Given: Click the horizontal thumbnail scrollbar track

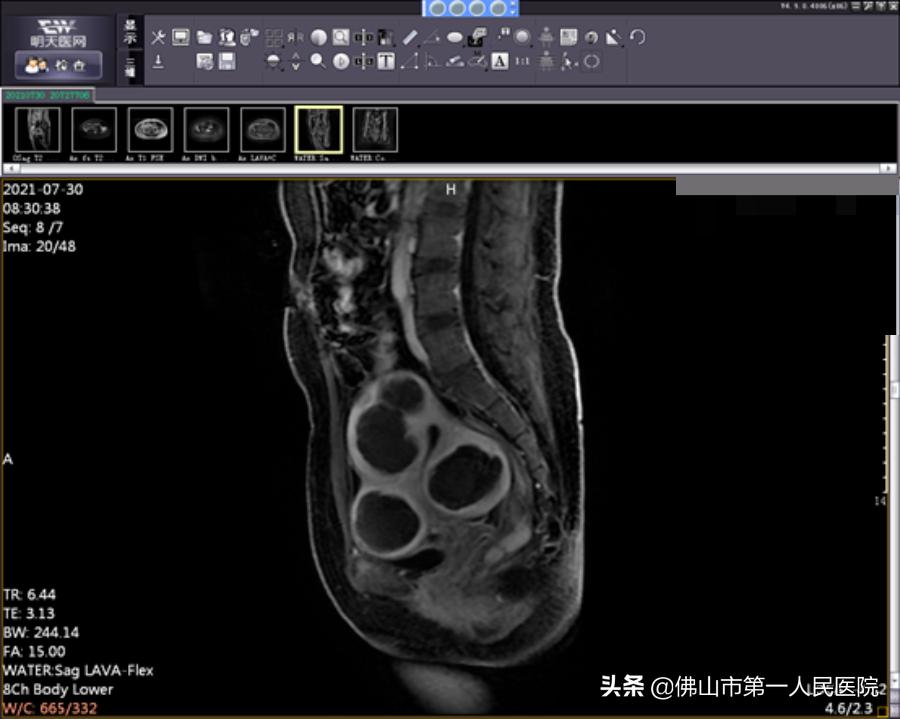Looking at the screenshot, I should [449, 168].
